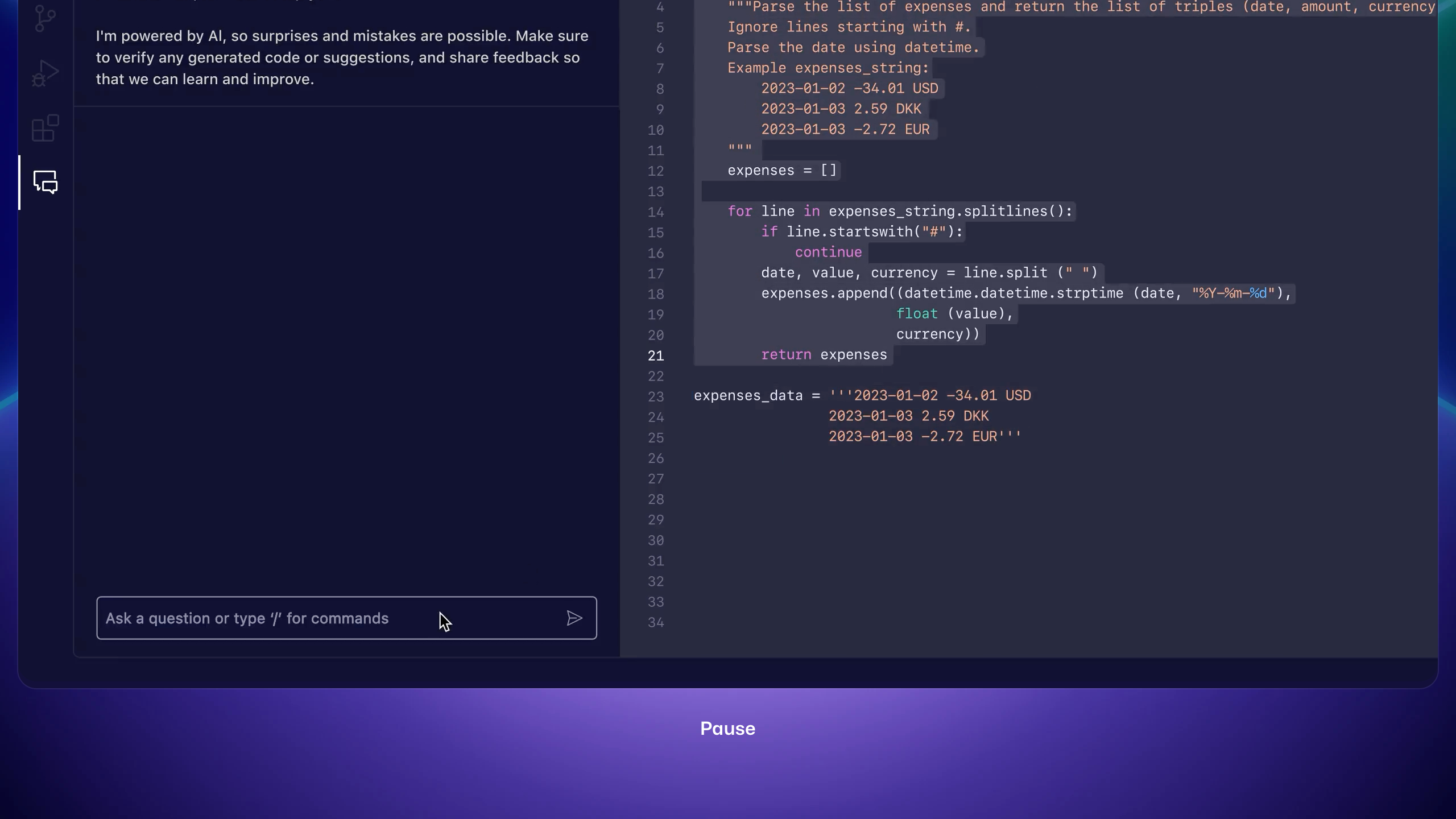
Task: Click 'float (value),' on line 19
Action: (x=955, y=314)
